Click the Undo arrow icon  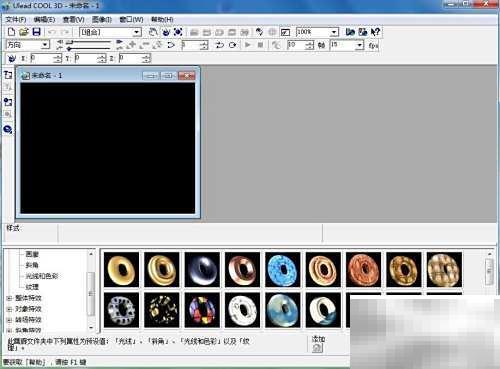click(x=52, y=32)
